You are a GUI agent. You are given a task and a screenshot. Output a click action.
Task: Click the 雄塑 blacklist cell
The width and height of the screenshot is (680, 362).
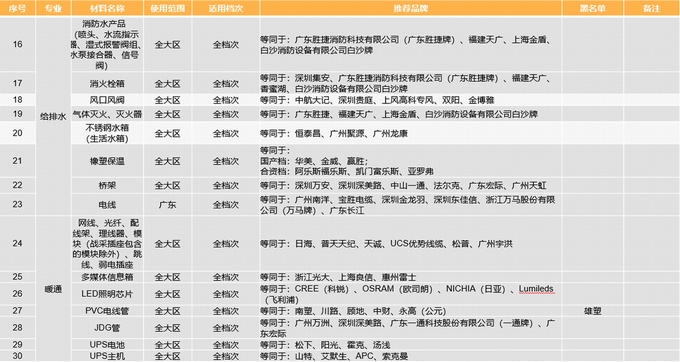click(592, 311)
